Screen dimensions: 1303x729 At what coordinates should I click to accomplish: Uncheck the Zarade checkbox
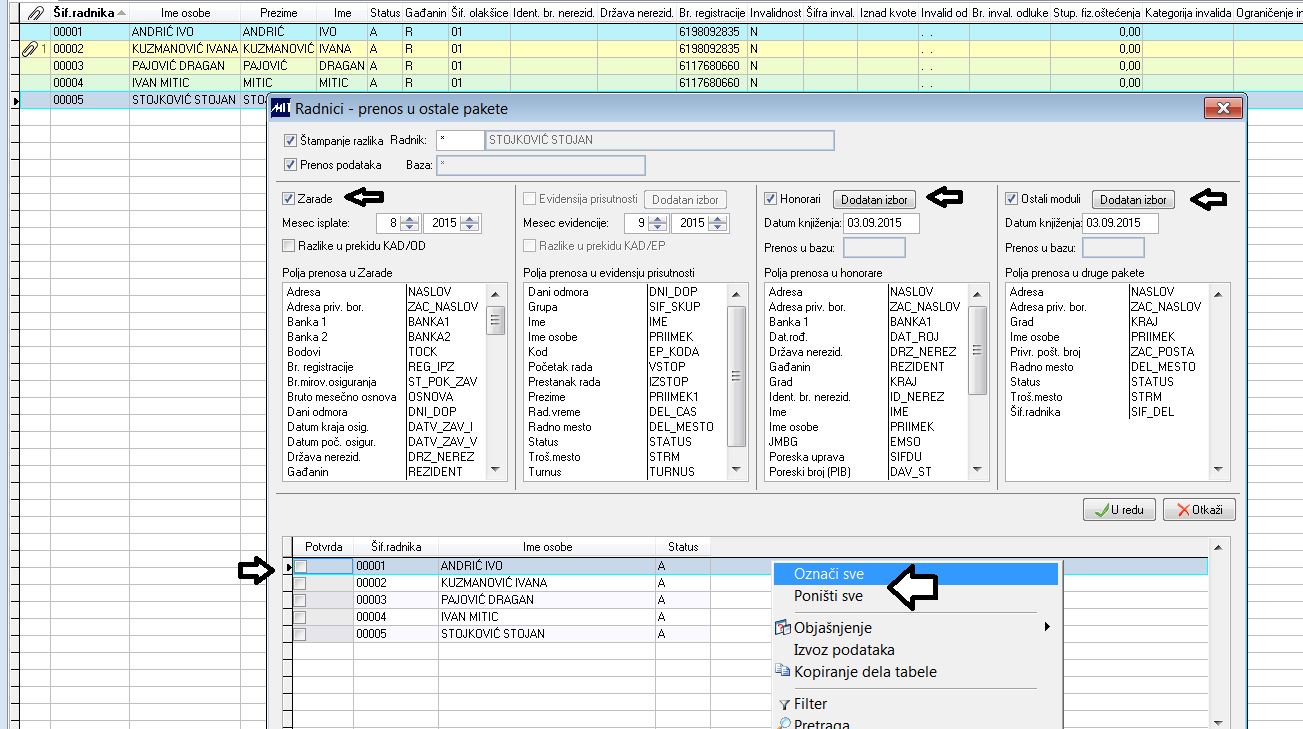pyautogui.click(x=289, y=199)
